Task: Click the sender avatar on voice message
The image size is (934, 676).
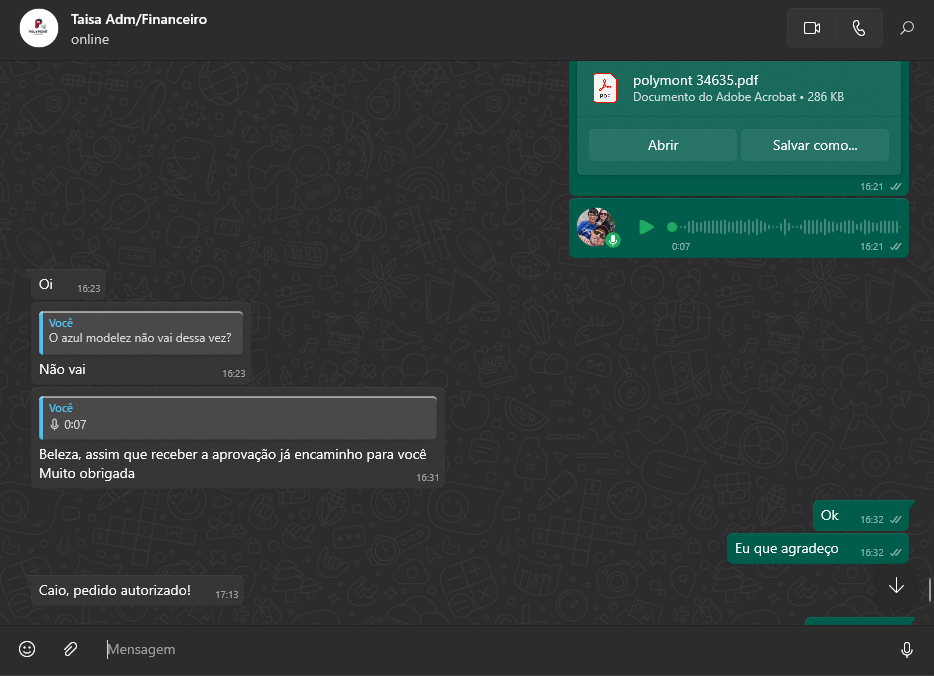Action: (x=596, y=227)
